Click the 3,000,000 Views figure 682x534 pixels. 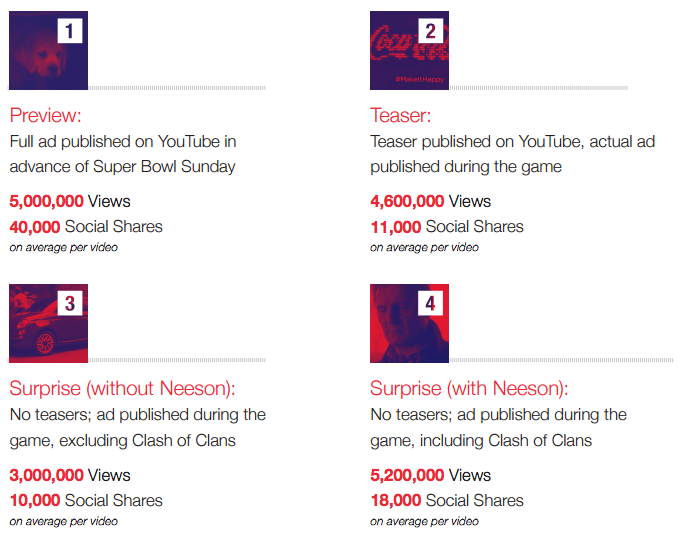pyautogui.click(x=70, y=475)
